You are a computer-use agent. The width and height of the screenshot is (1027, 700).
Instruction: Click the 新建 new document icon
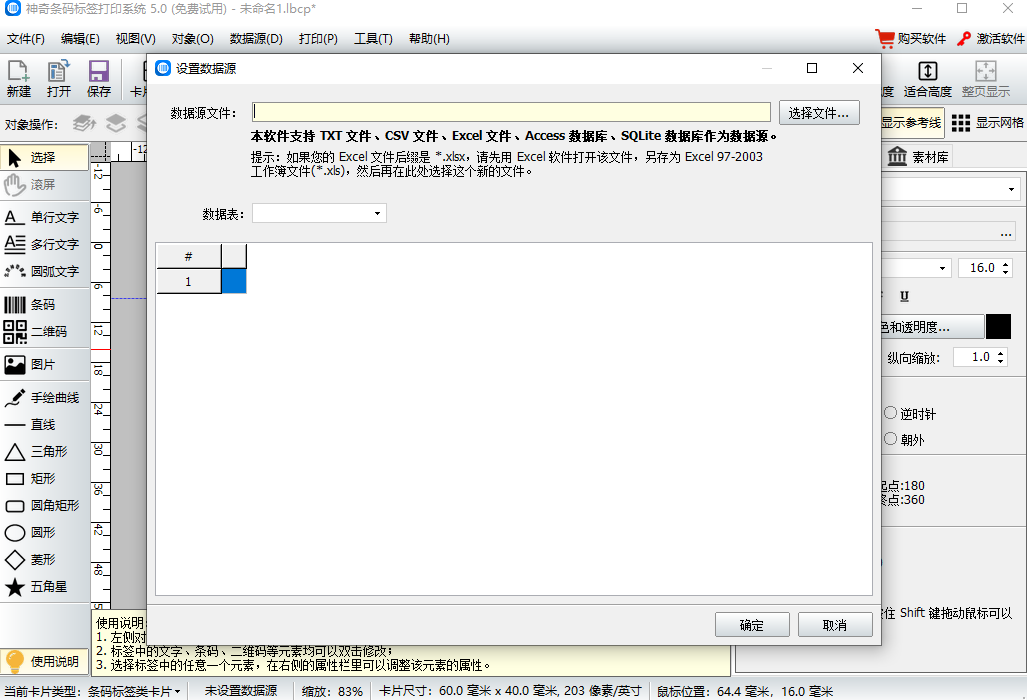pos(17,79)
